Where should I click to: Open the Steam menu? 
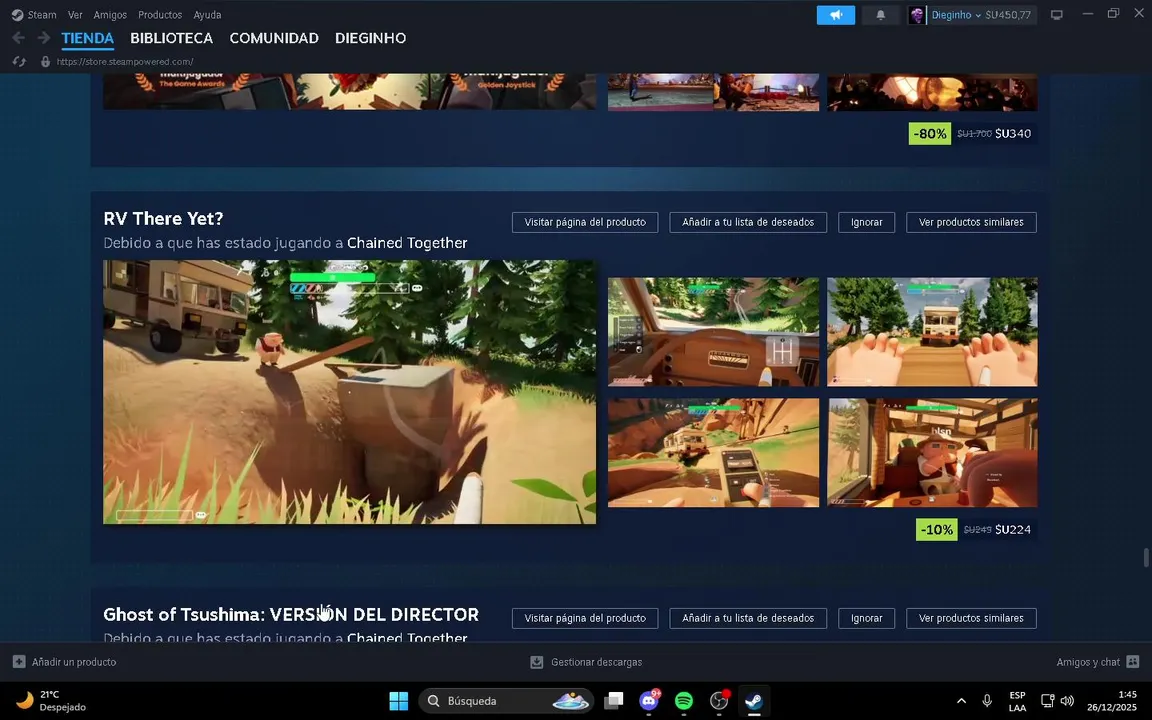point(42,15)
